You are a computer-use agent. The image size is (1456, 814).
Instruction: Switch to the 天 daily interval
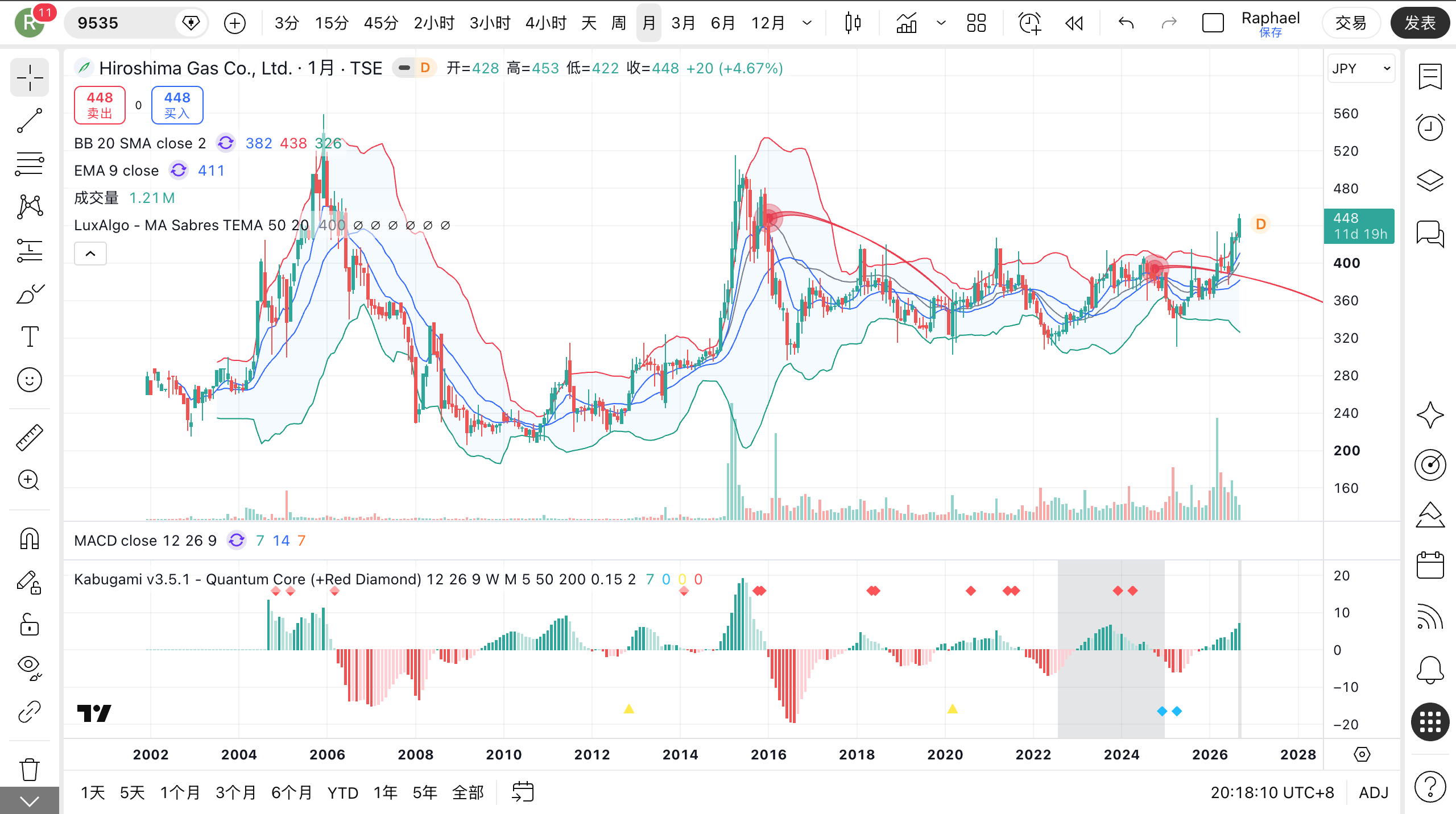[x=589, y=23]
